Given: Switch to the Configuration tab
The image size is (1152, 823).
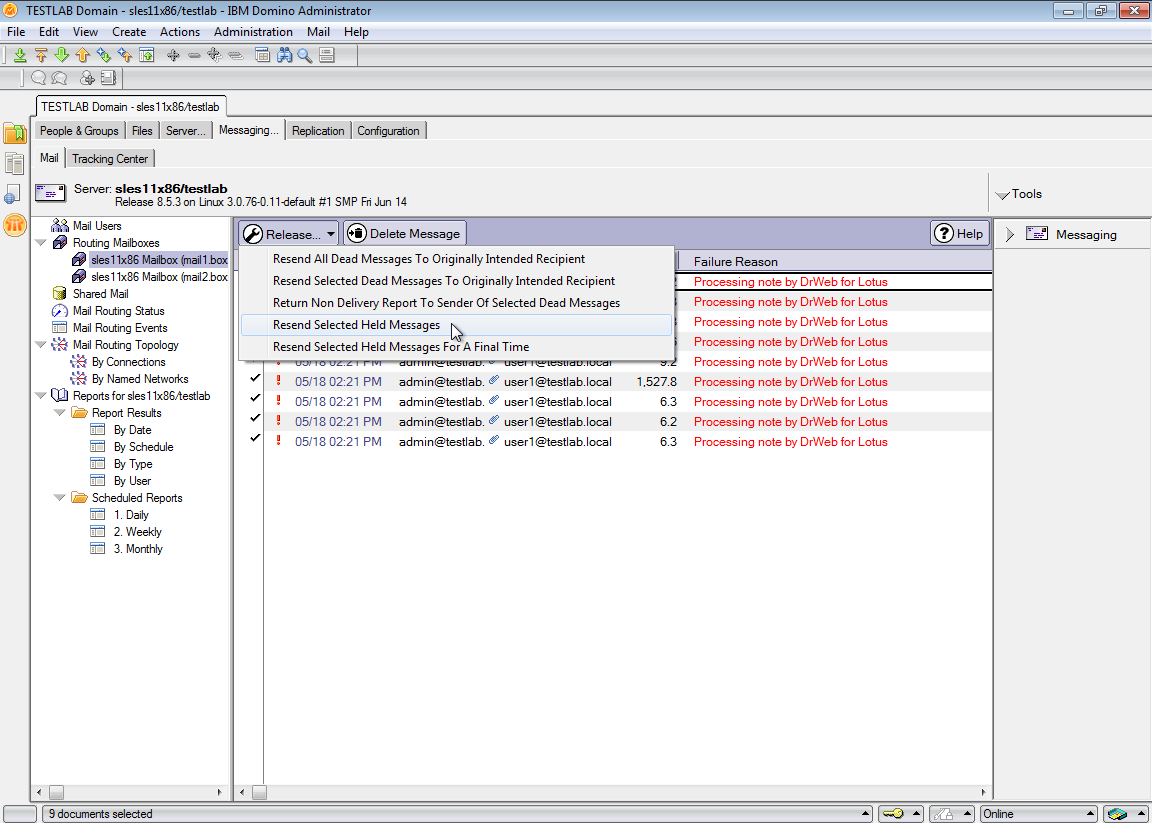Looking at the screenshot, I should [389, 131].
